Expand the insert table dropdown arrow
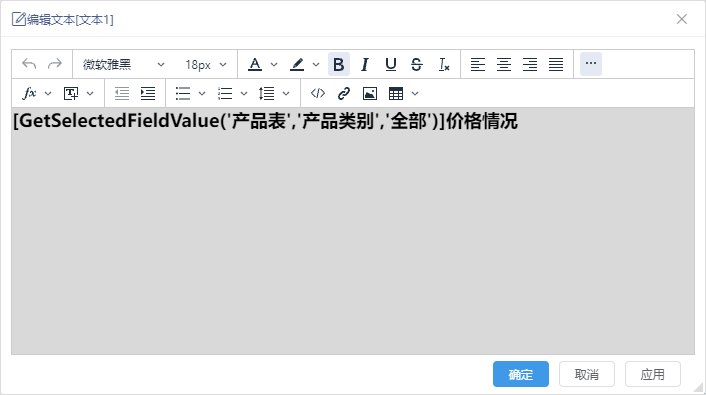 (x=415, y=94)
